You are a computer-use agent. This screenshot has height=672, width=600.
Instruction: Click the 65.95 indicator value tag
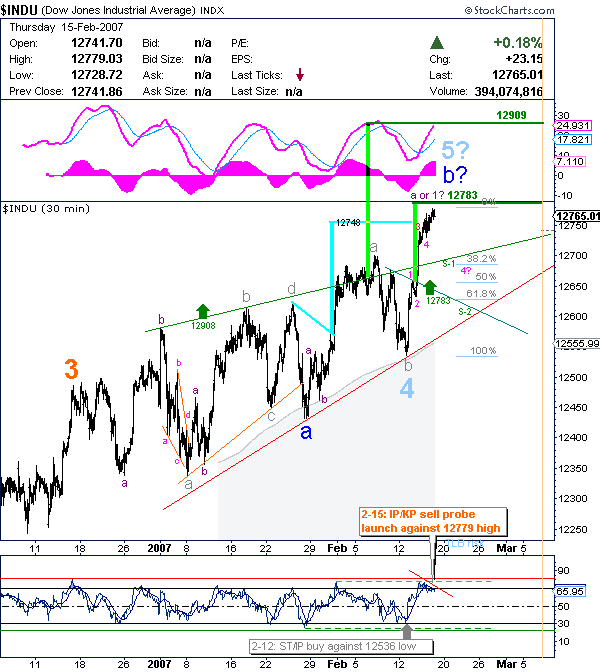point(566,592)
